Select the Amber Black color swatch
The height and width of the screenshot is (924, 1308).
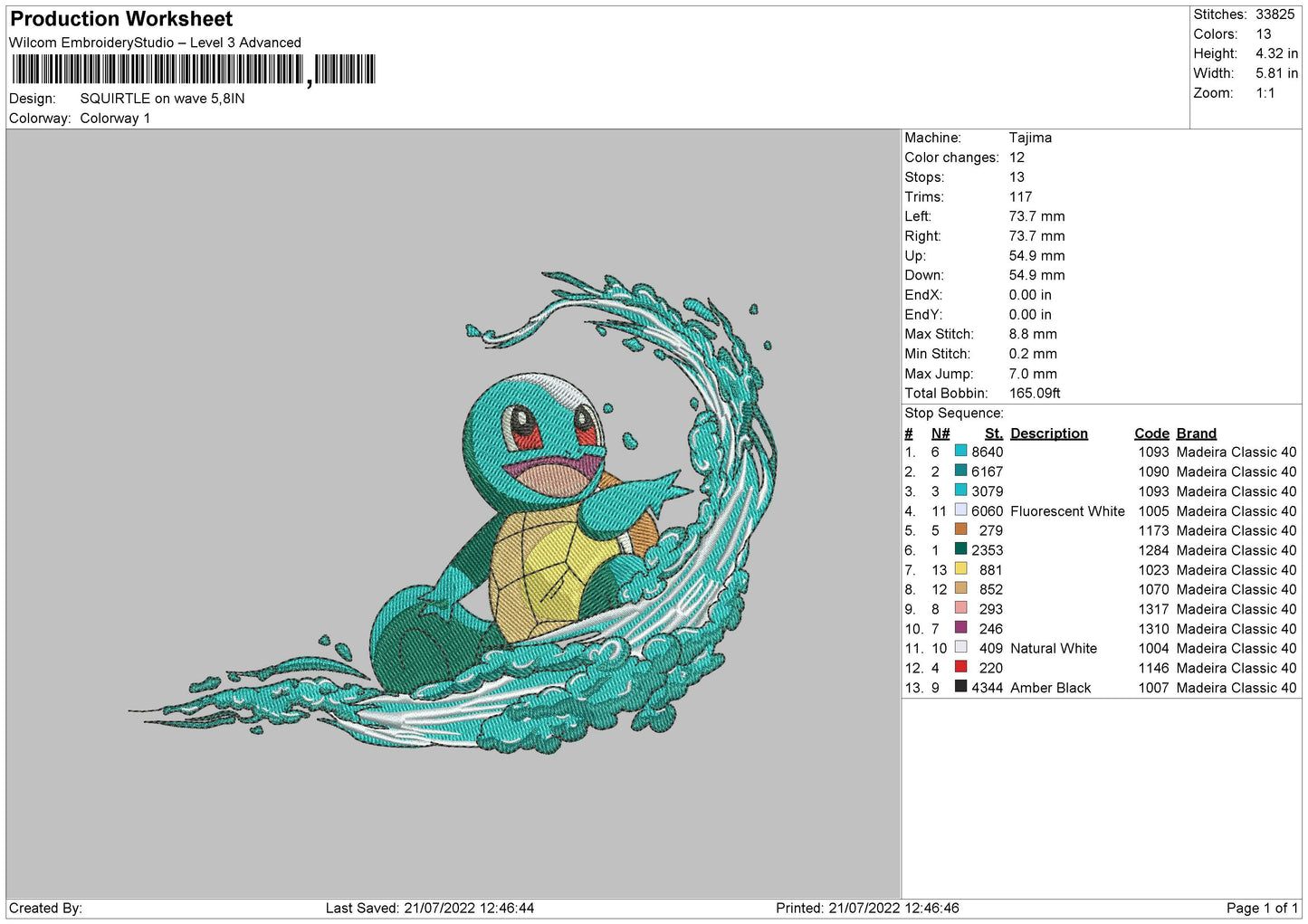pos(960,687)
